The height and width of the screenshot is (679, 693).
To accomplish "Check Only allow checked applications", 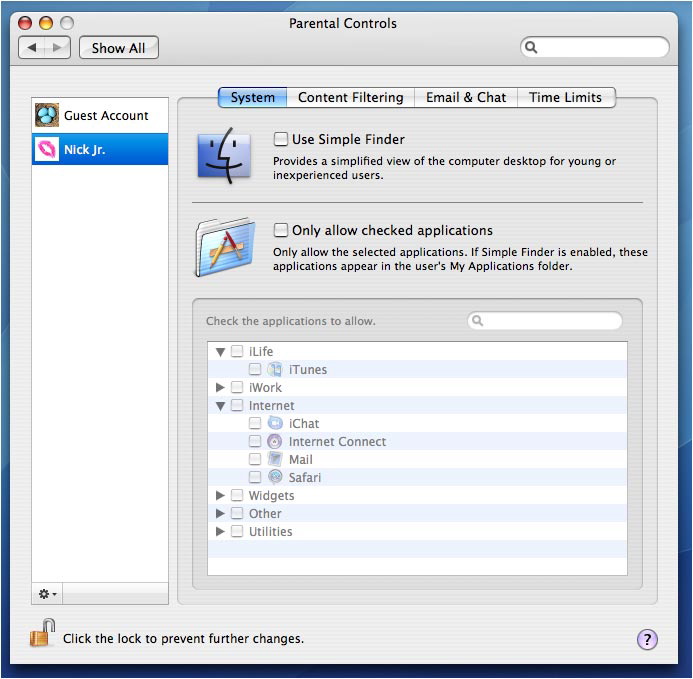I will [281, 230].
